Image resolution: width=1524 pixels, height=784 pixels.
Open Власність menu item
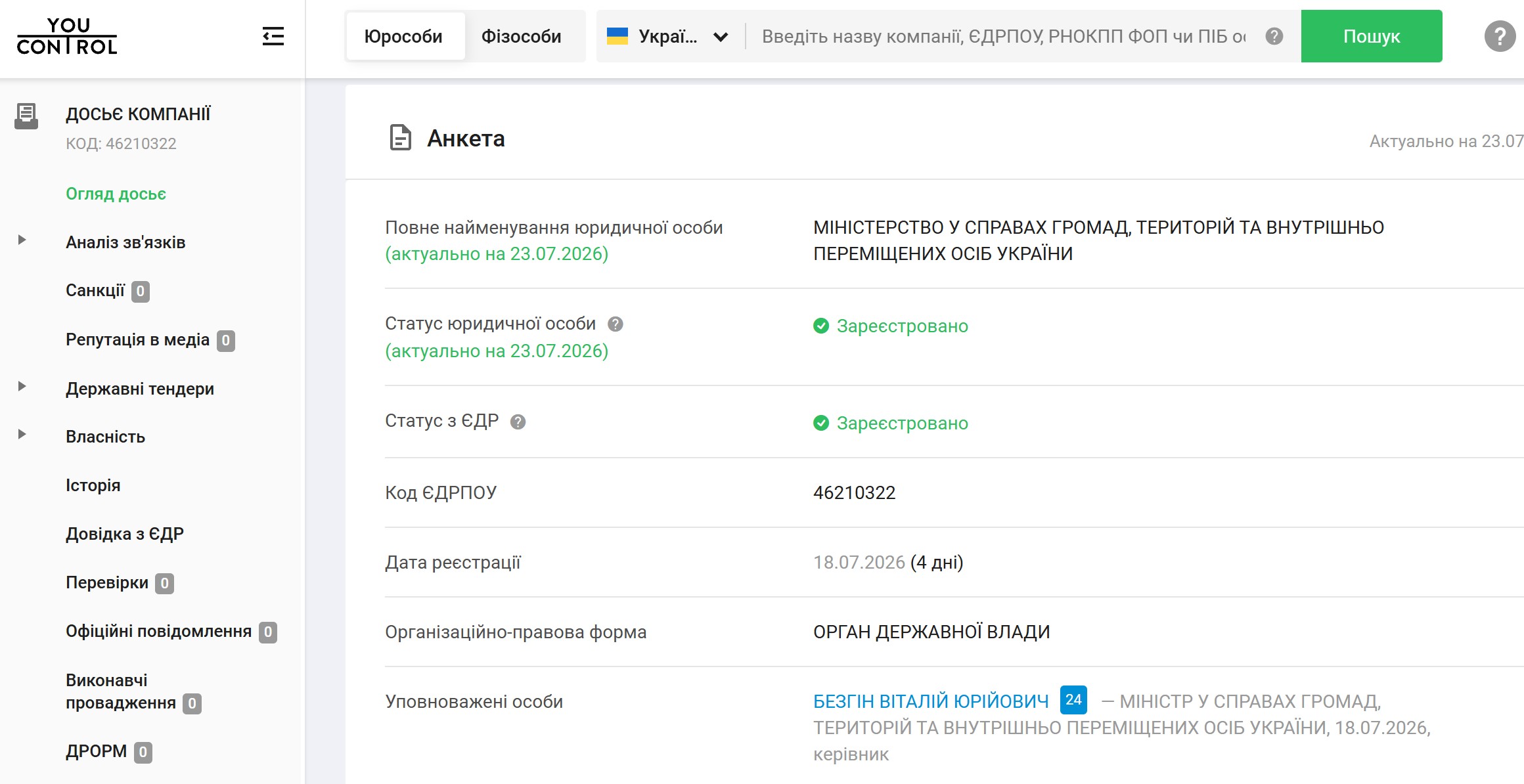point(105,437)
